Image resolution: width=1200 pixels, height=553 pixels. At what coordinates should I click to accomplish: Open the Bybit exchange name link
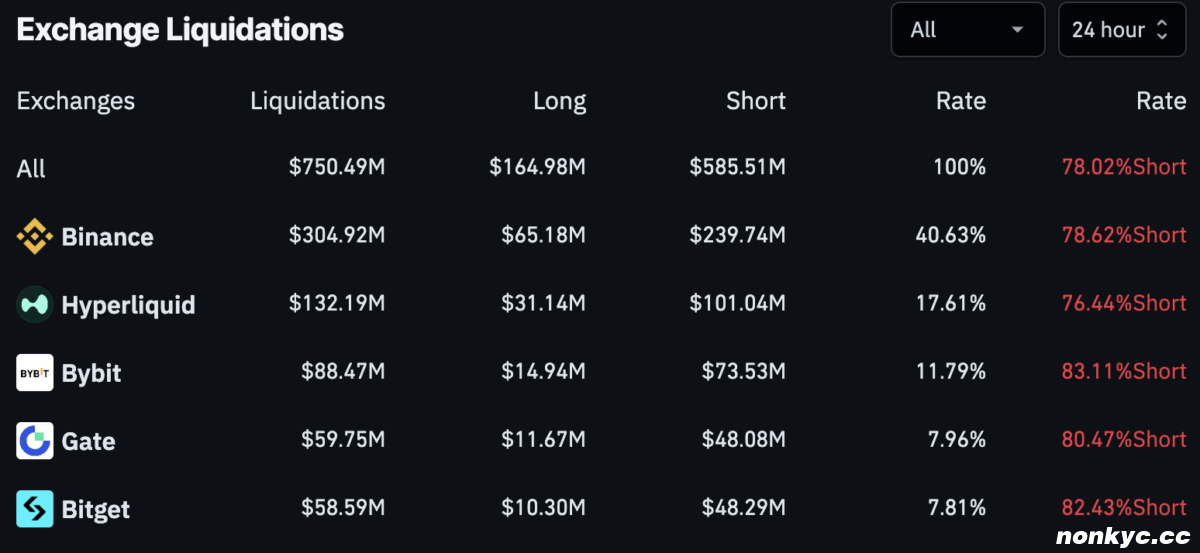(x=91, y=373)
